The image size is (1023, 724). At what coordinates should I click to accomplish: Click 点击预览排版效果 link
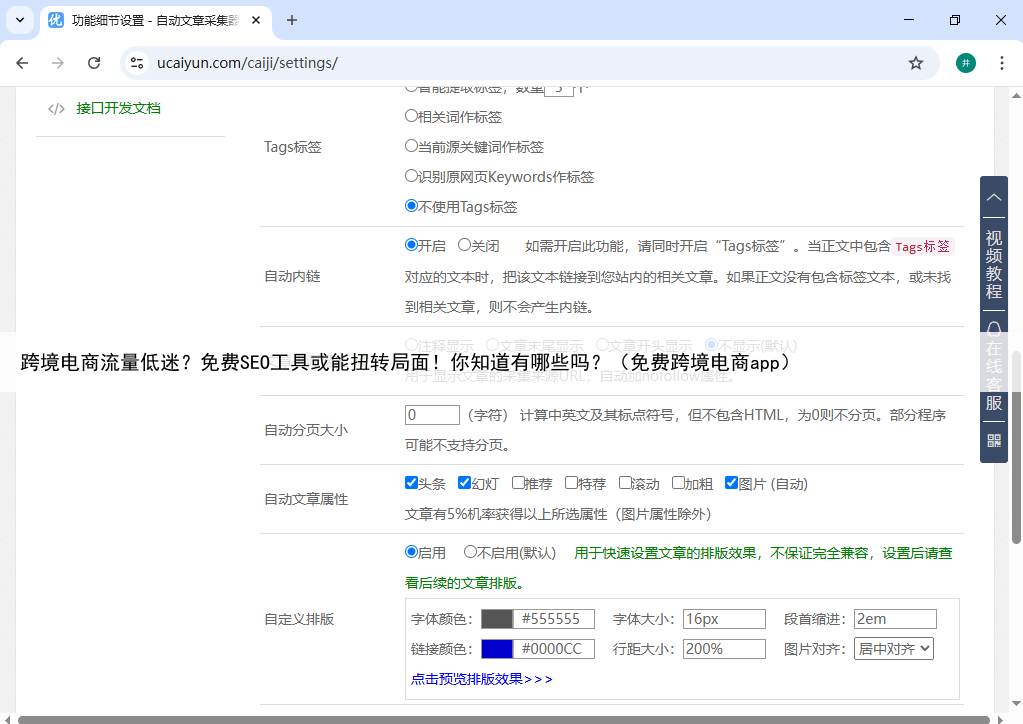click(481, 679)
